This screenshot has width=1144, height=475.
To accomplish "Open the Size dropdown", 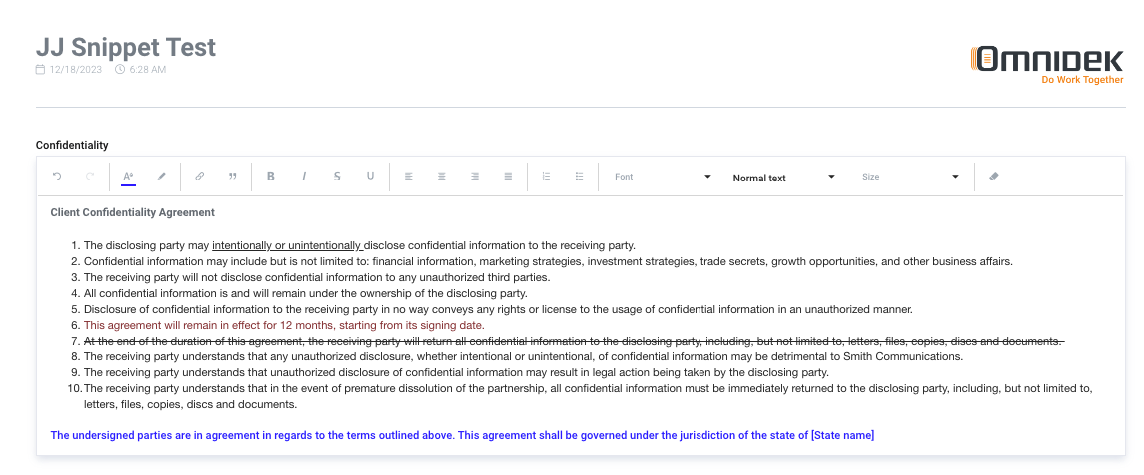I will [910, 177].
